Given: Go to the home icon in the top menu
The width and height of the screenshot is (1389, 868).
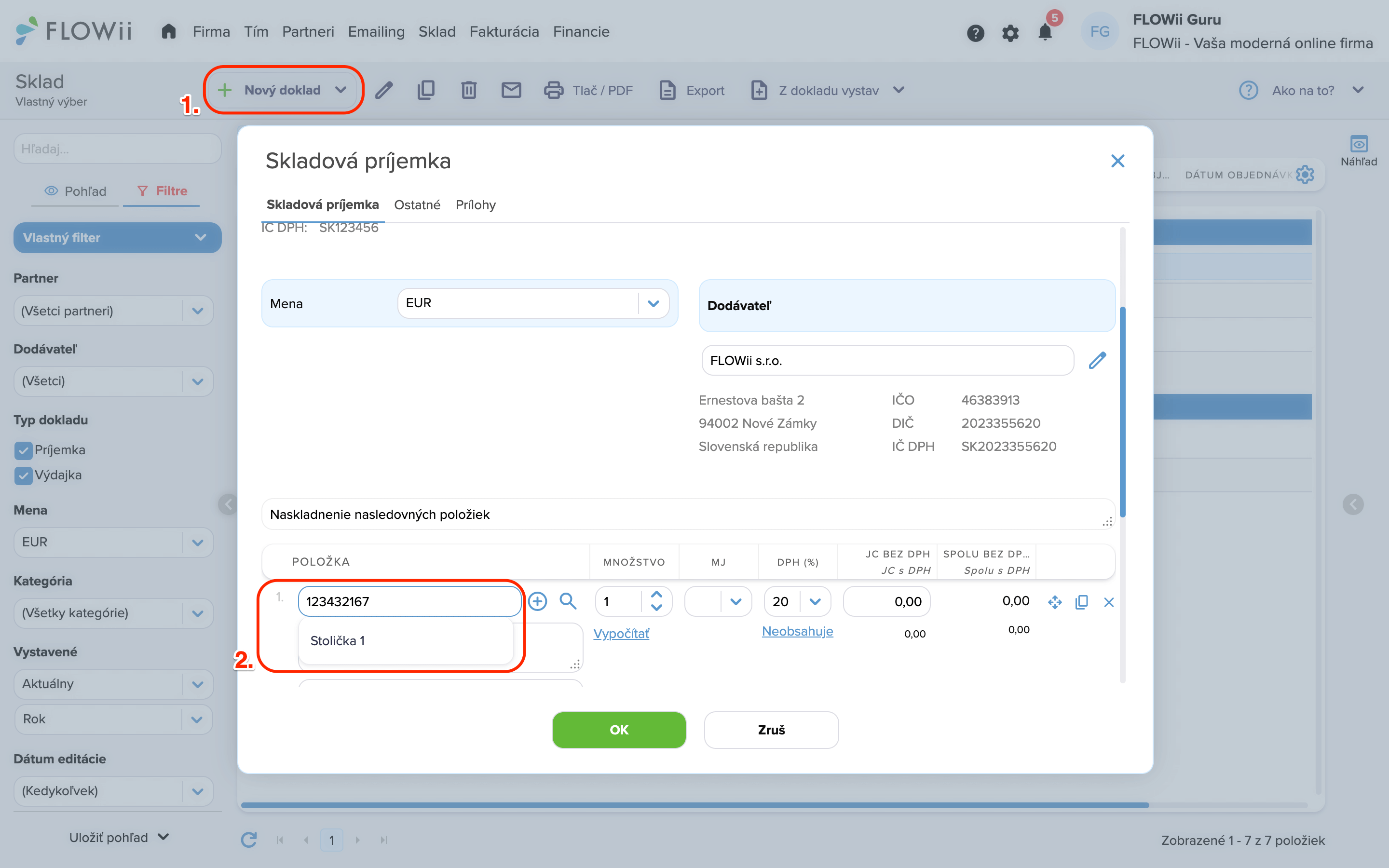Looking at the screenshot, I should (x=168, y=31).
